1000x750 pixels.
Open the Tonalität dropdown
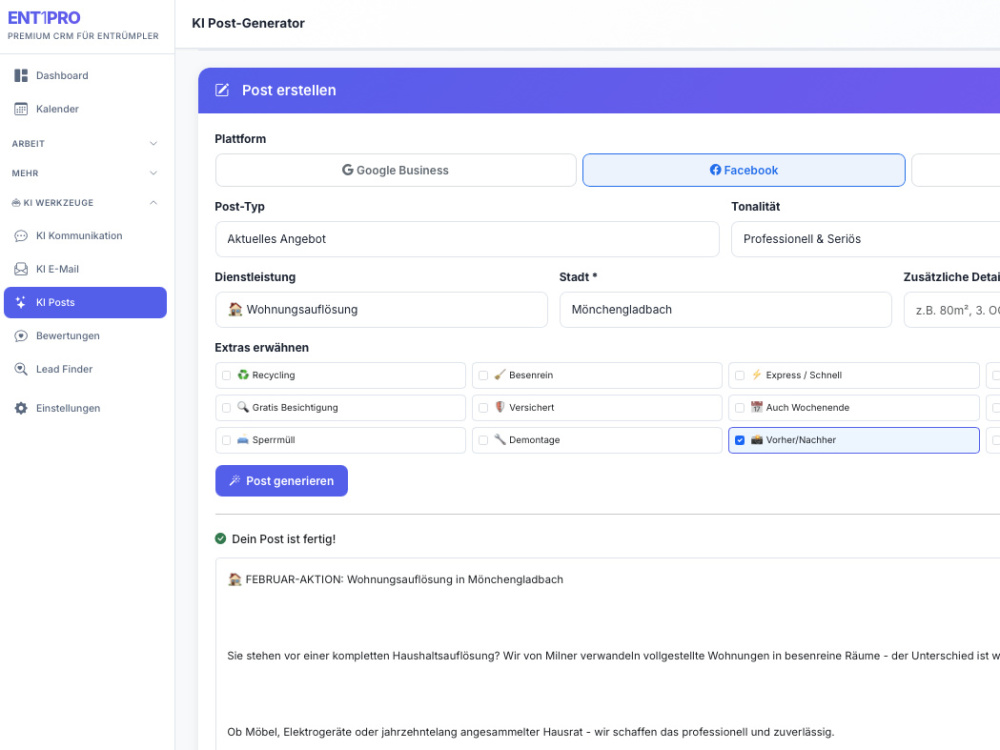pyautogui.click(x=865, y=239)
